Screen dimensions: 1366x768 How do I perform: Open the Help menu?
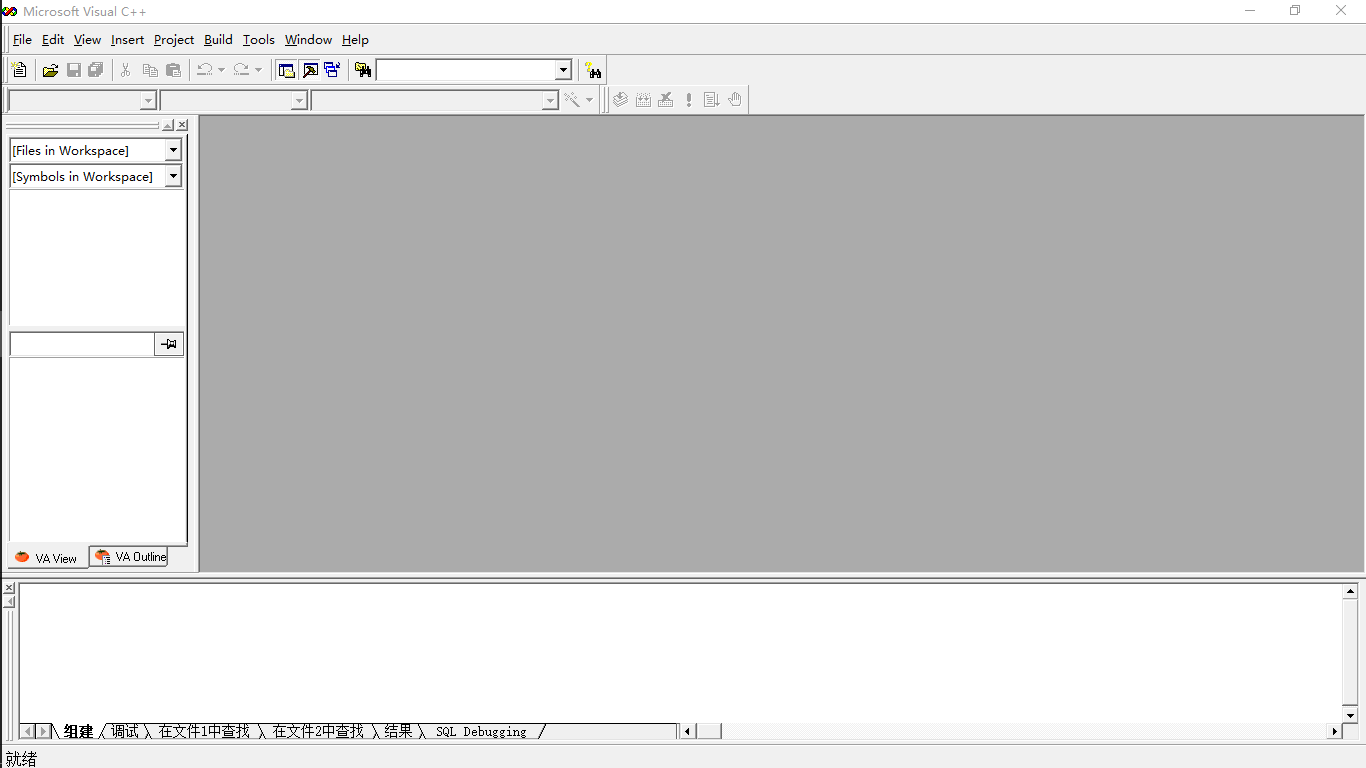(355, 40)
